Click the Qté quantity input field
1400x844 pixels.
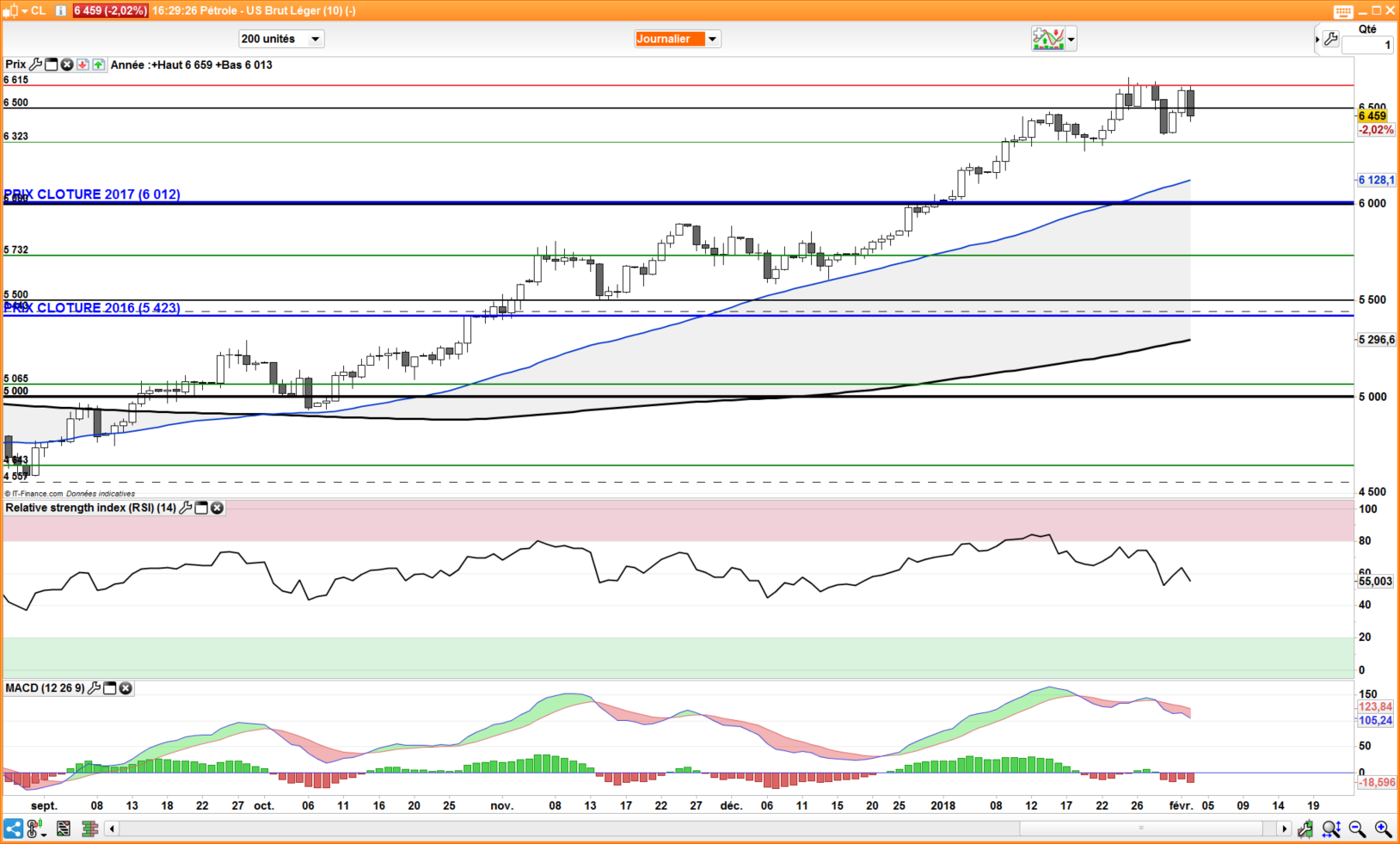[x=1367, y=45]
